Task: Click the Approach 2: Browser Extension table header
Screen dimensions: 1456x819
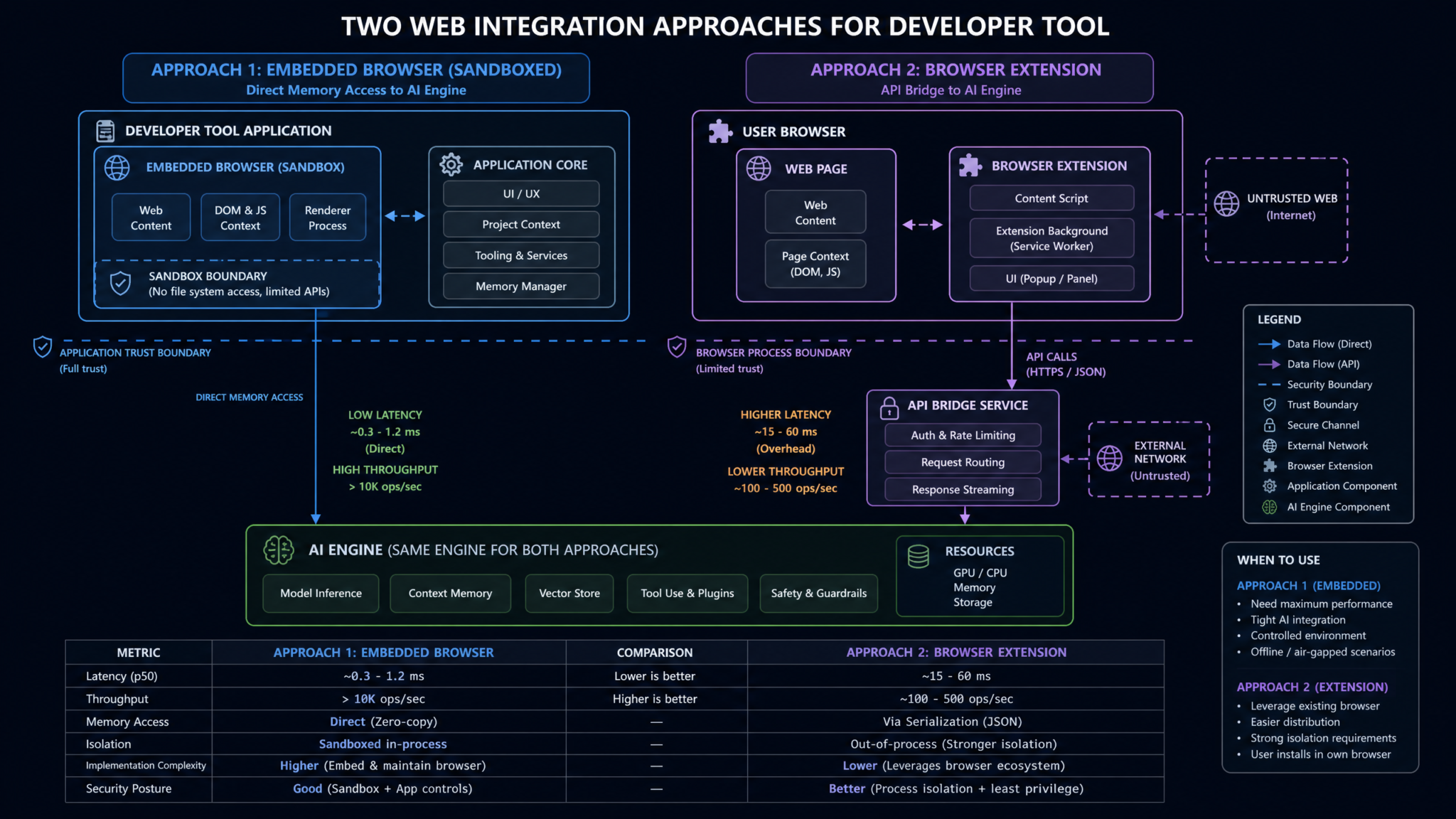Action: tap(956, 652)
